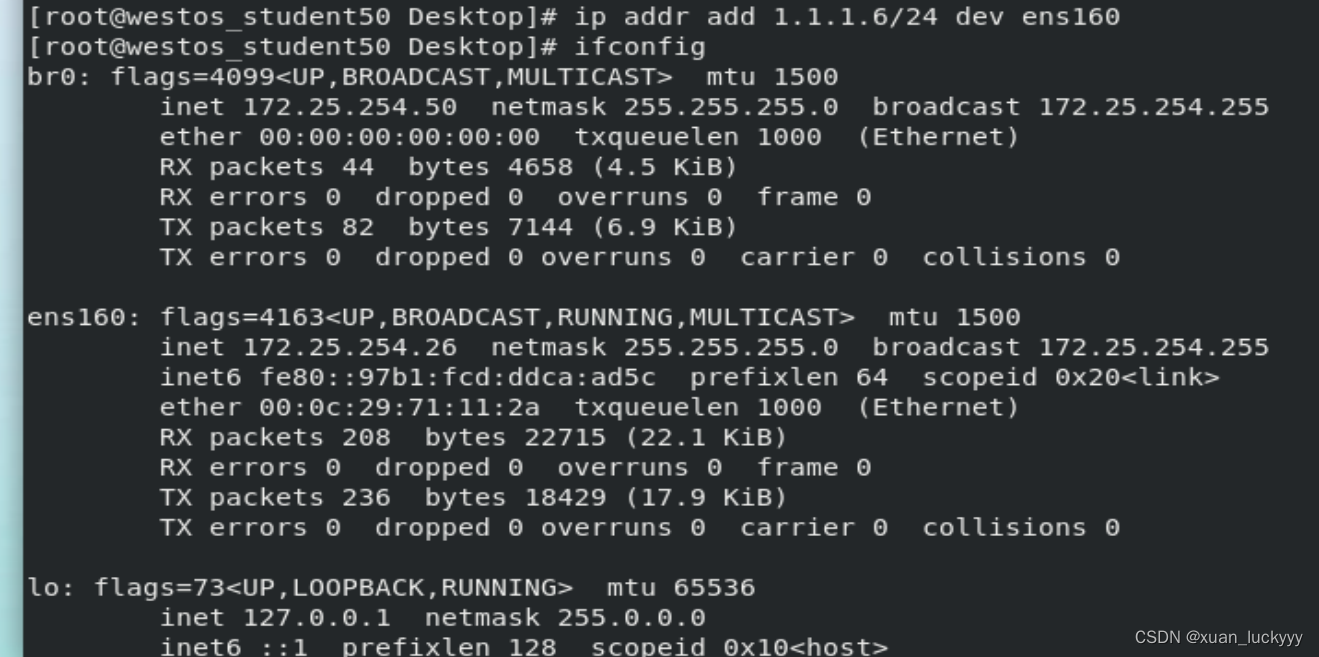Click the inet6 address fe80::97b1:fcd:ddca:ad5c

click(458, 377)
